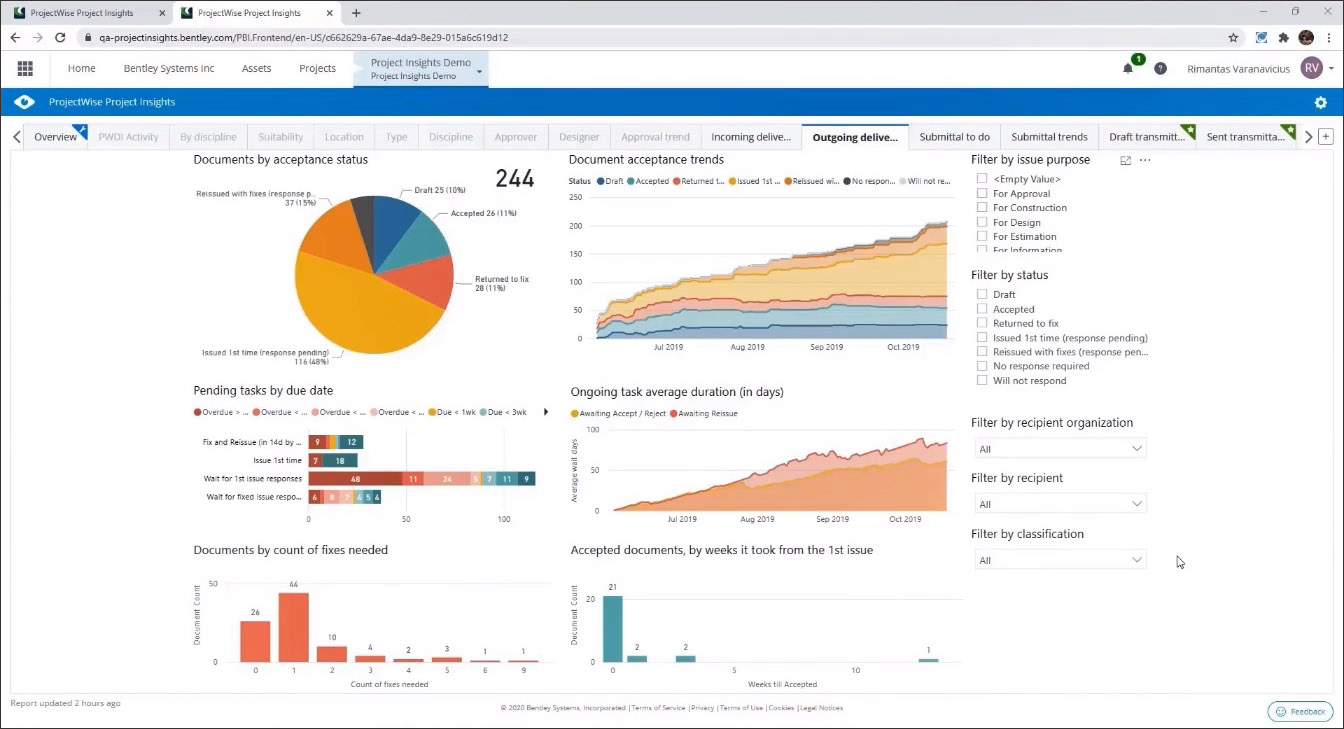Open settings gear in blue header

click(1320, 102)
